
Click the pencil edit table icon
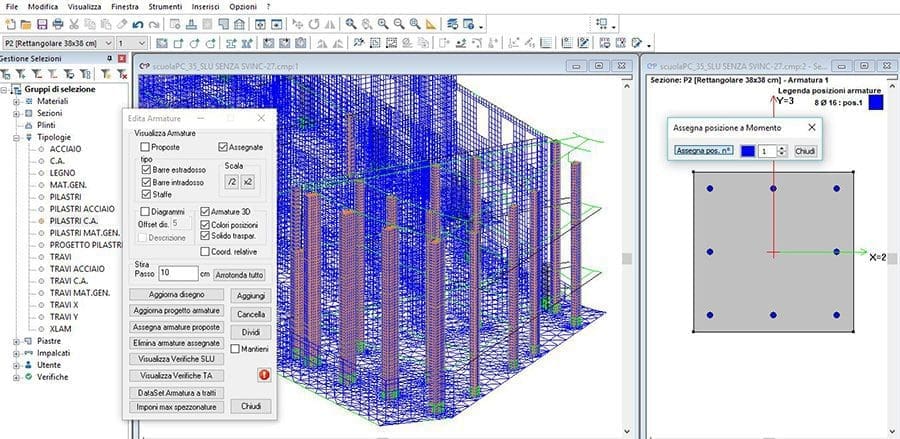583,43
